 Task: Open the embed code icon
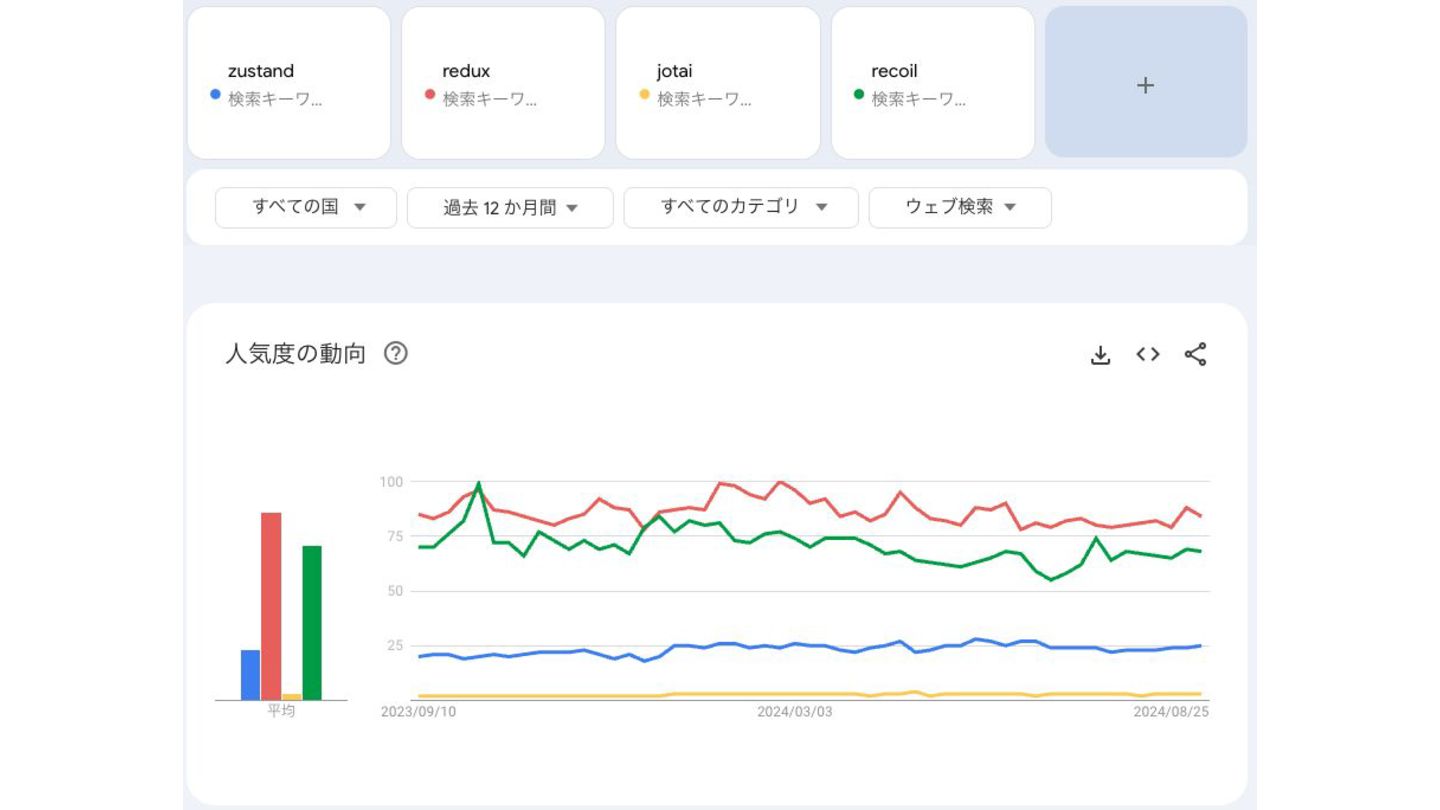click(1148, 354)
